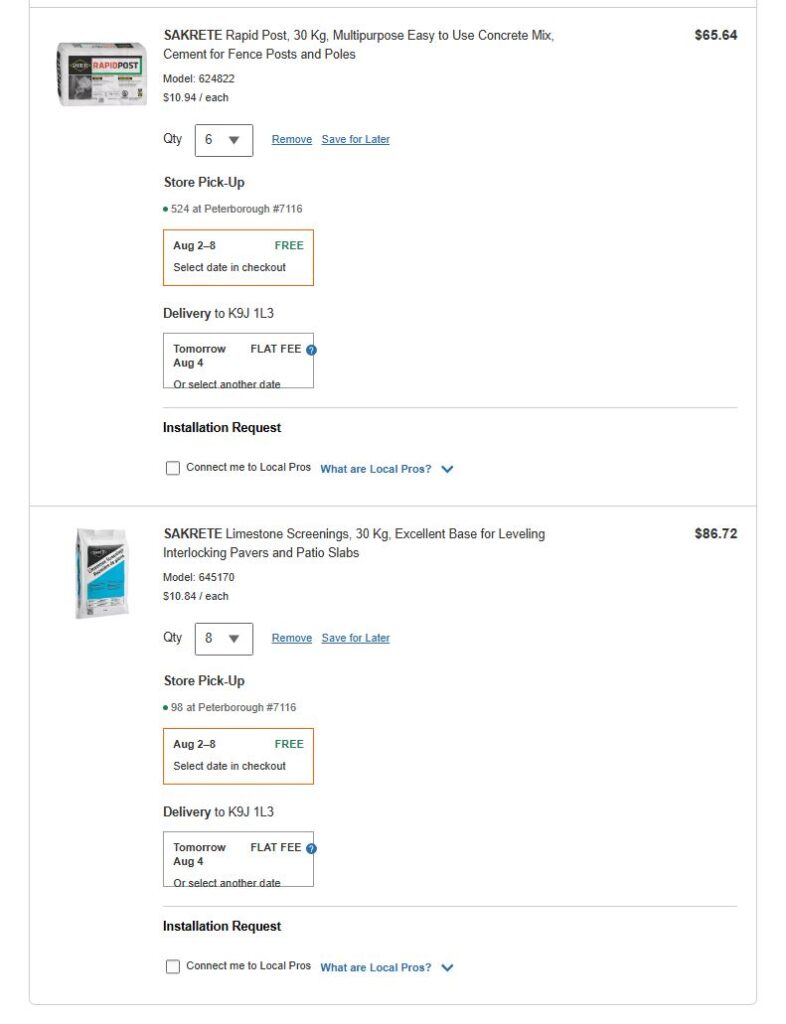This screenshot has width=786, height=1024.
Task: Open quantity dropdown showing 6
Action: (223, 140)
